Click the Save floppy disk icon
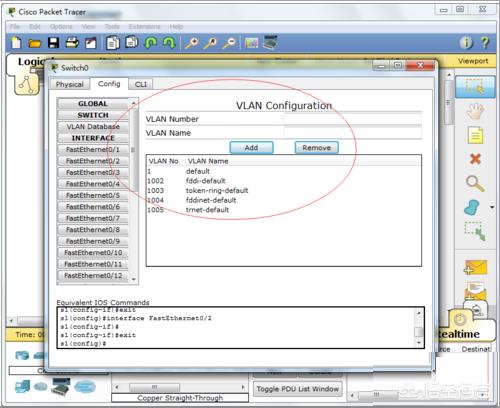The image size is (500, 408). pos(53,43)
